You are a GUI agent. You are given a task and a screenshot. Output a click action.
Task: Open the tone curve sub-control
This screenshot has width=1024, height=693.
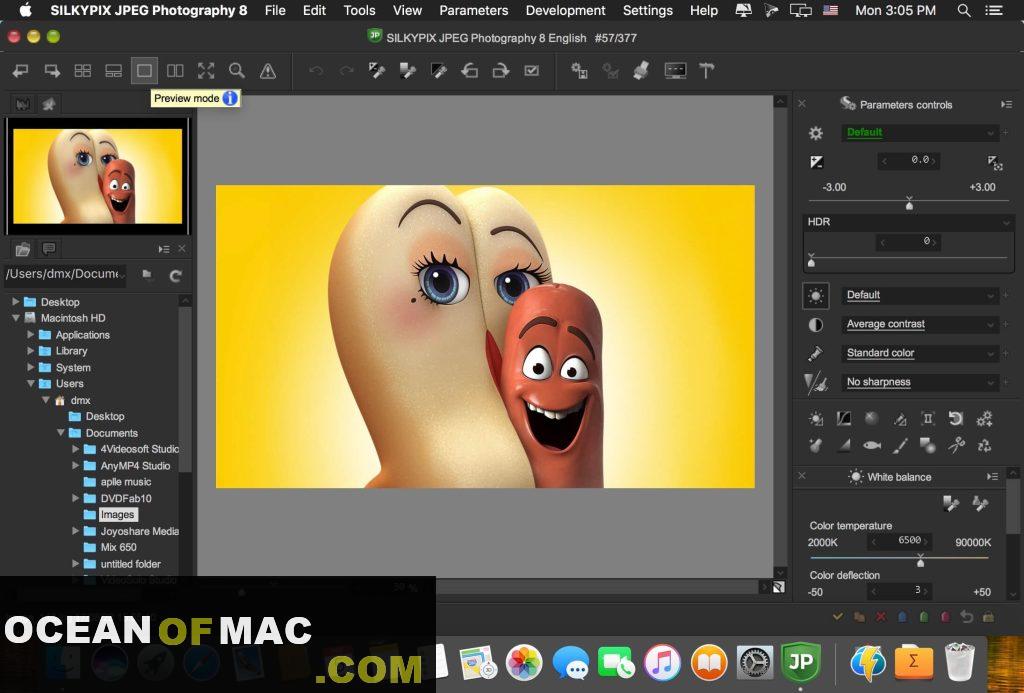point(844,419)
